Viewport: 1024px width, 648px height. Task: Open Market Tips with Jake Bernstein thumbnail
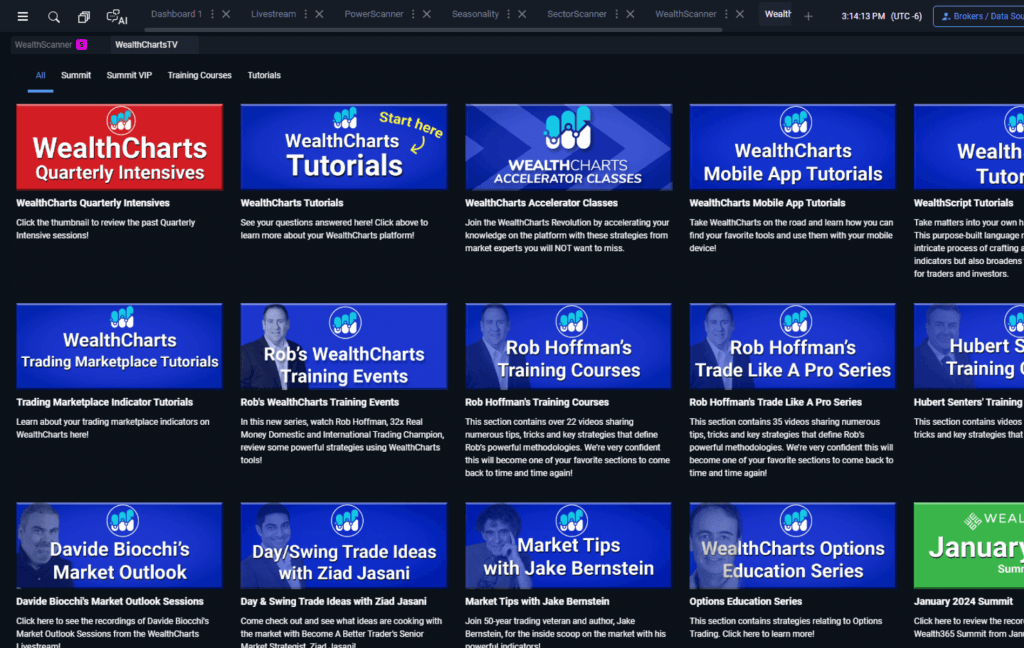[568, 545]
